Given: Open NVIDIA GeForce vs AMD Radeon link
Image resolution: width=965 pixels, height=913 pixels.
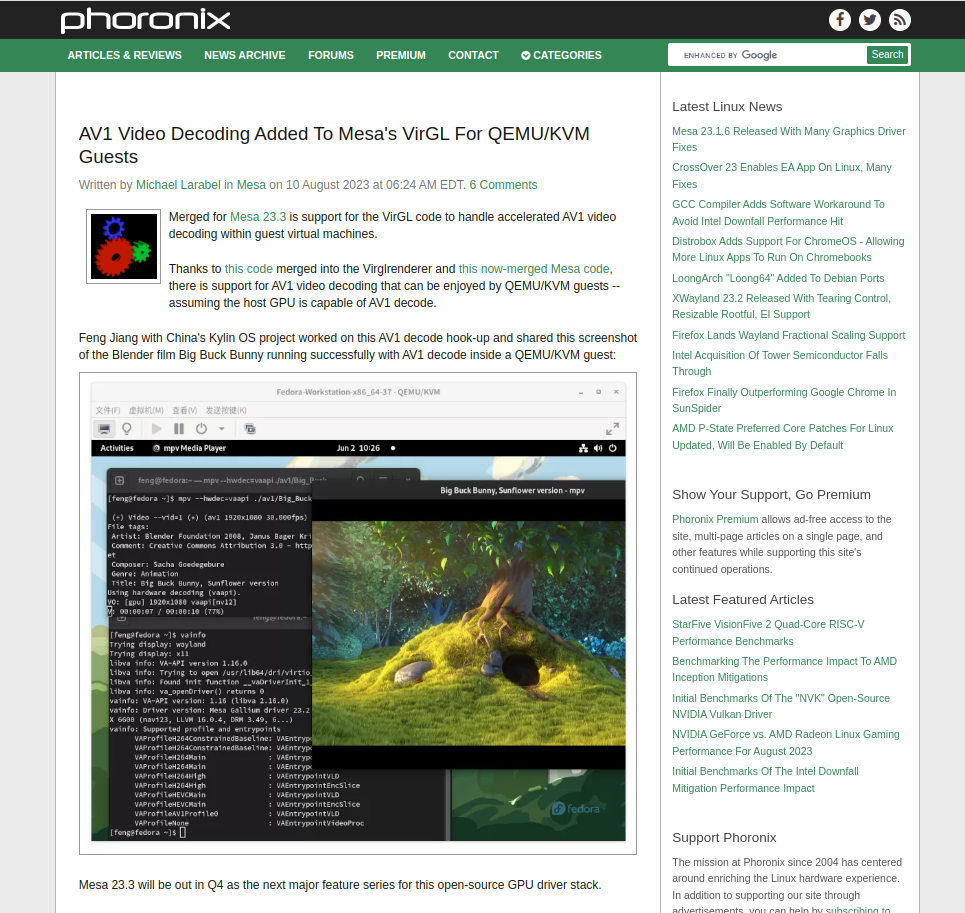Looking at the screenshot, I should (x=785, y=743).
